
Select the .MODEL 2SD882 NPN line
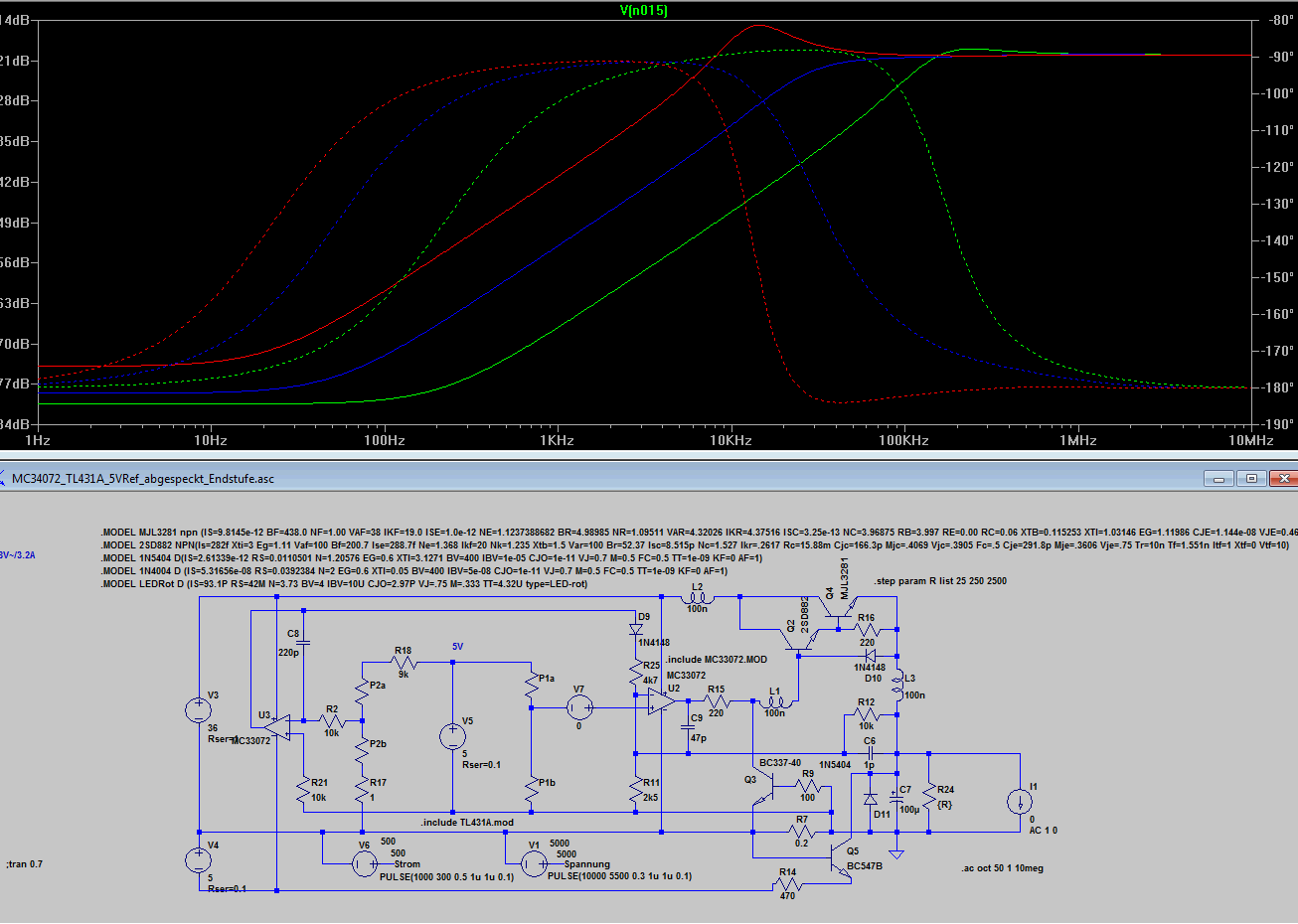695,545
